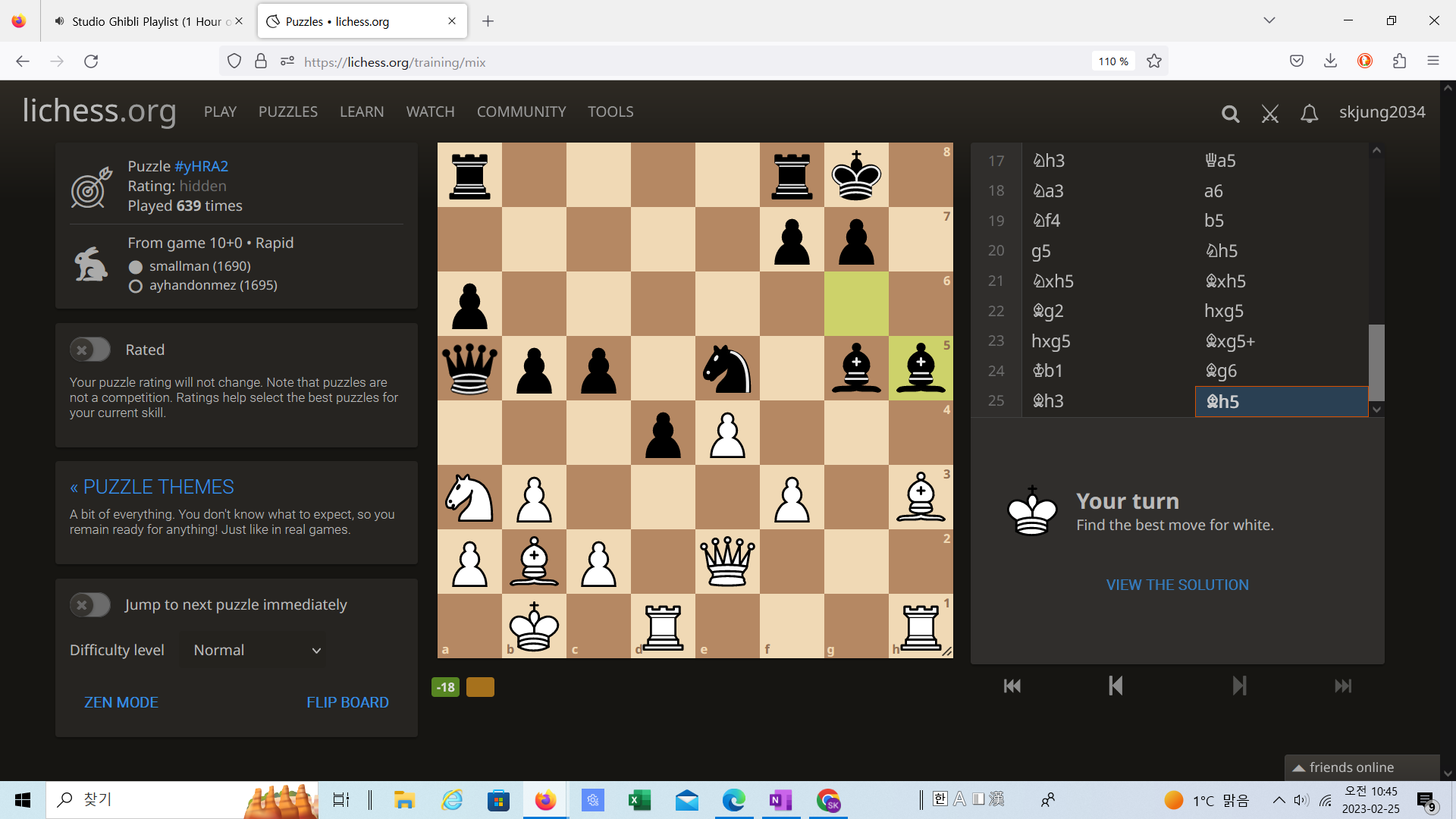Open the TOOLS menu
1456x819 pixels.
(x=610, y=111)
